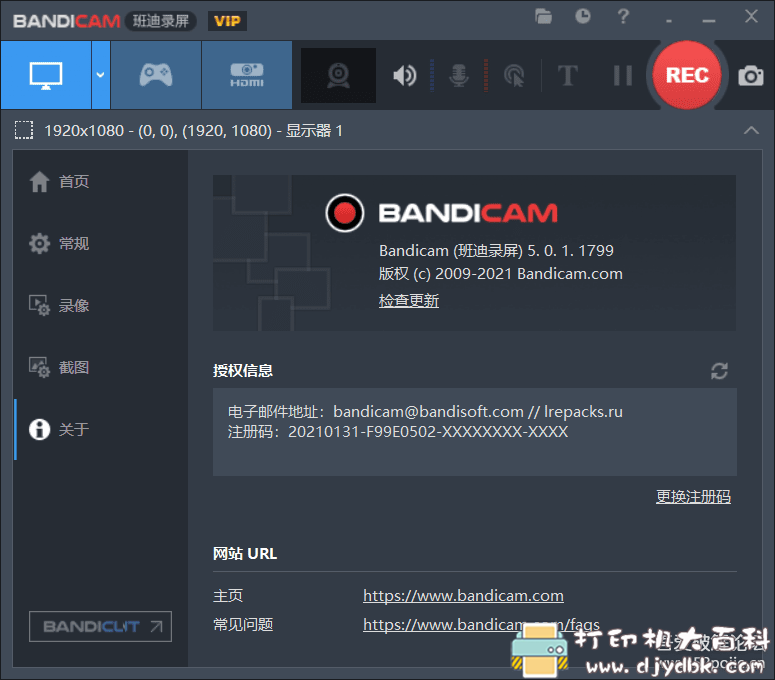
Task: Click the version text 5. 0. 1. 1799
Action: [570, 251]
